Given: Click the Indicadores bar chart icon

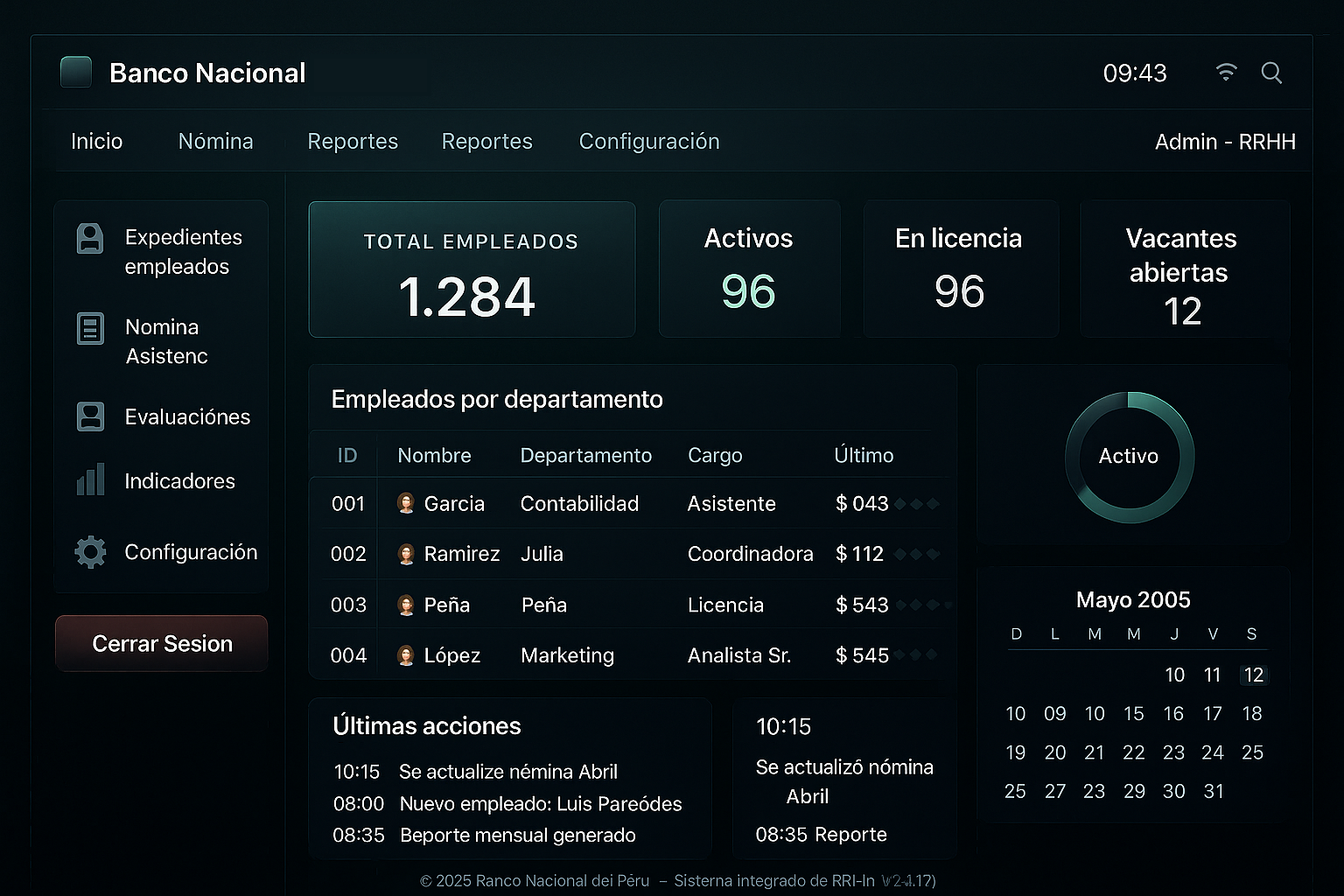Looking at the screenshot, I should [90, 480].
